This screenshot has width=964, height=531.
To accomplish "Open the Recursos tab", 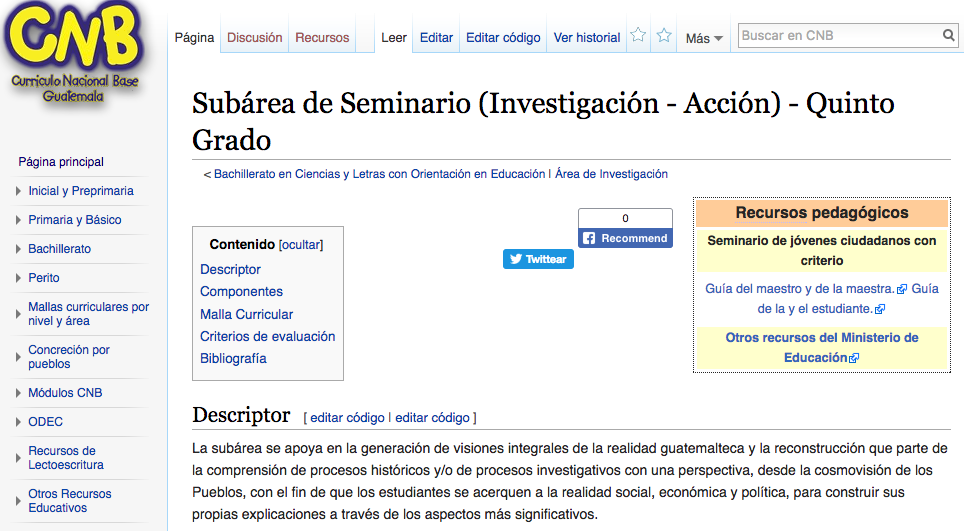I will click(322, 37).
